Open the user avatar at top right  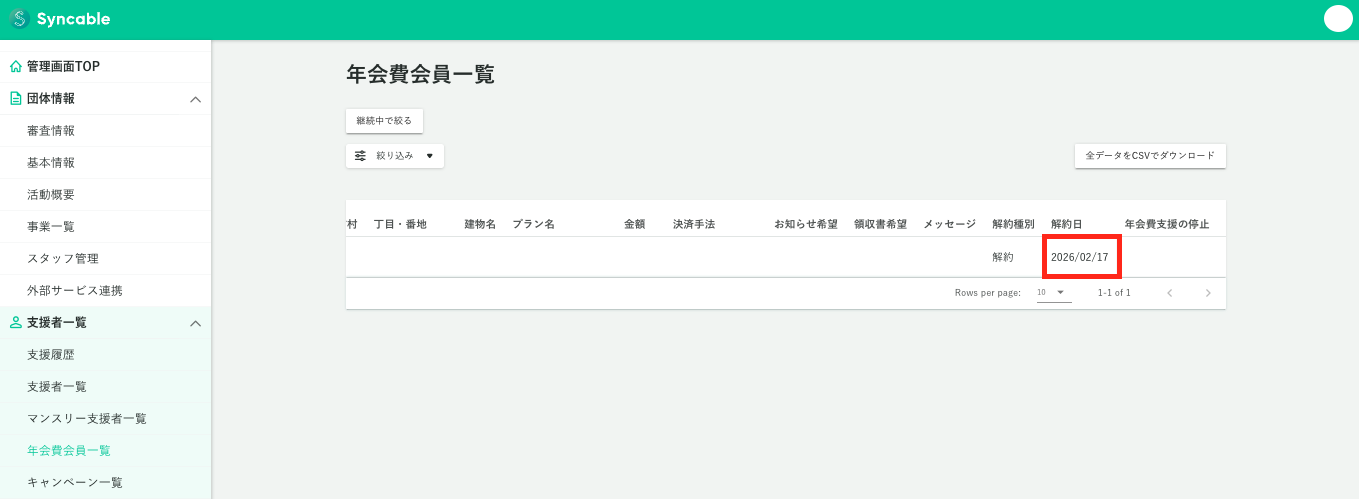coord(1337,19)
